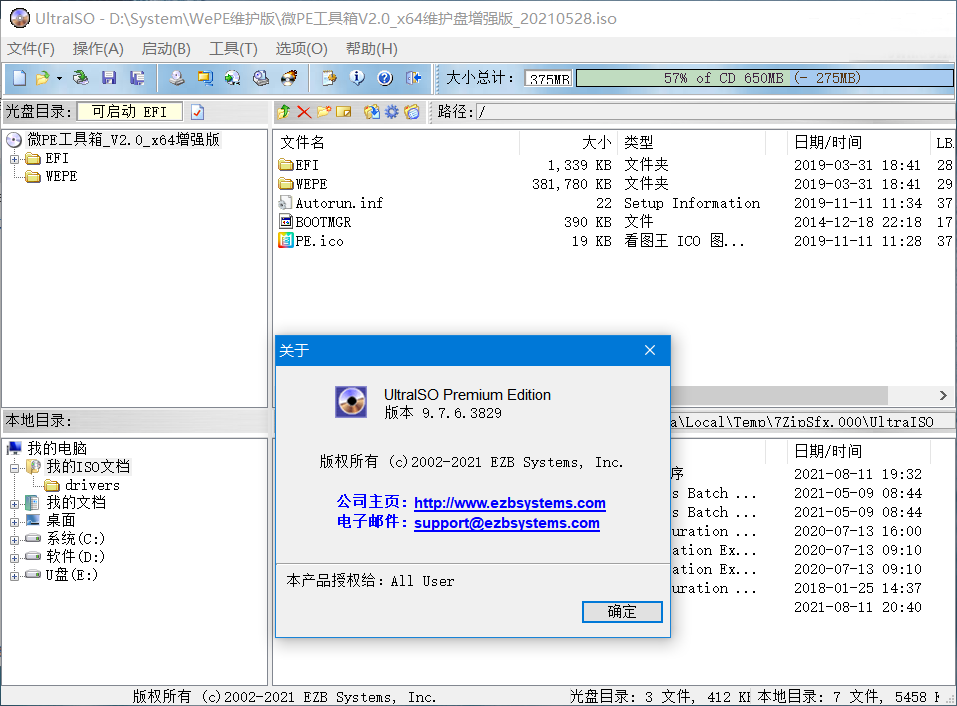Image resolution: width=957 pixels, height=706 pixels.
Task: Click the Save floppy disk icon
Action: click(109, 78)
